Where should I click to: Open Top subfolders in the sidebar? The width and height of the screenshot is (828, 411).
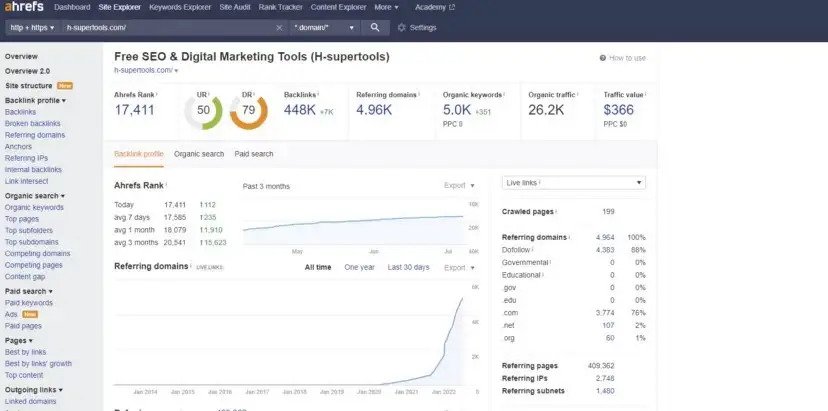29,231
